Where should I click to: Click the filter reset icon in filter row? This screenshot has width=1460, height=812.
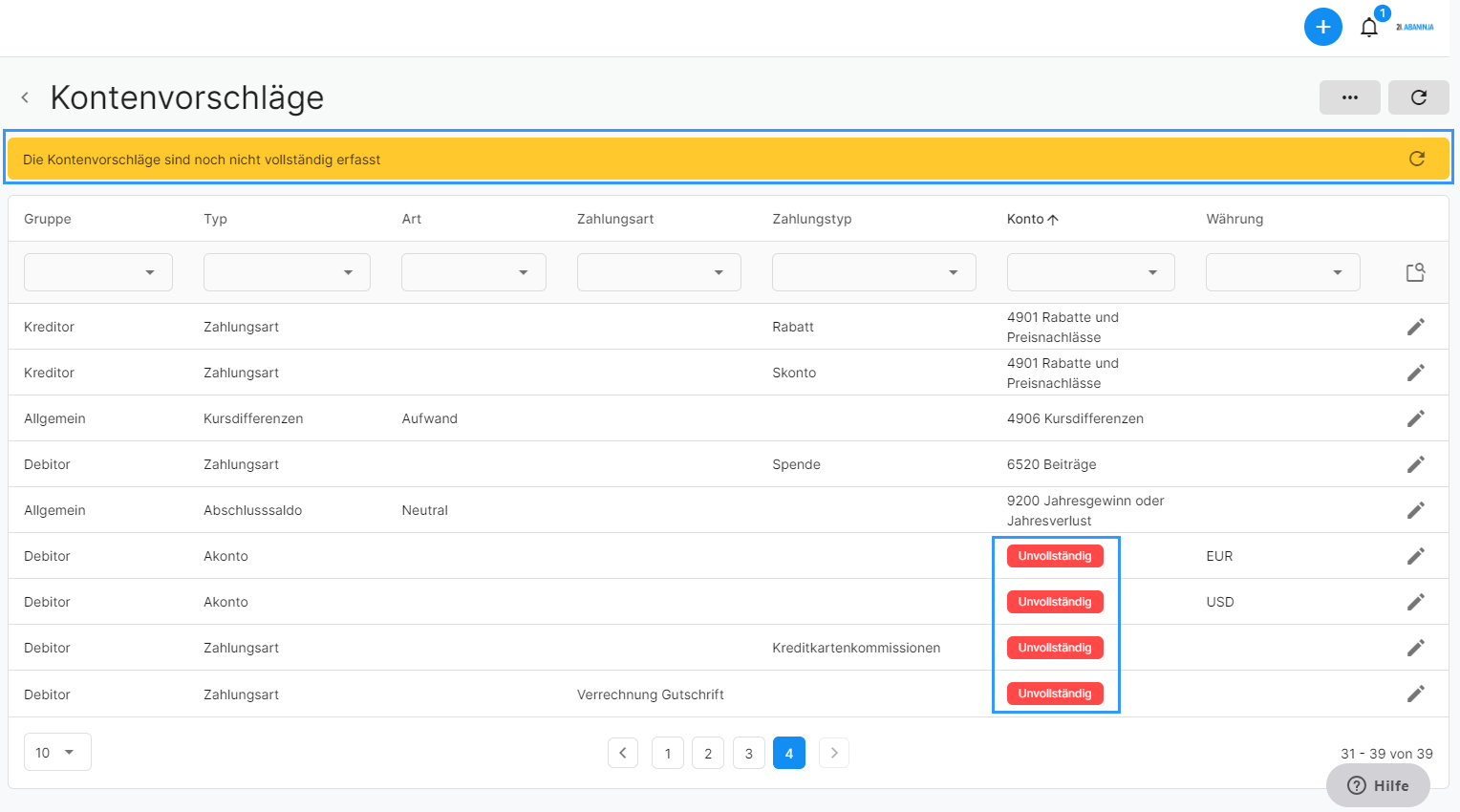click(1415, 272)
